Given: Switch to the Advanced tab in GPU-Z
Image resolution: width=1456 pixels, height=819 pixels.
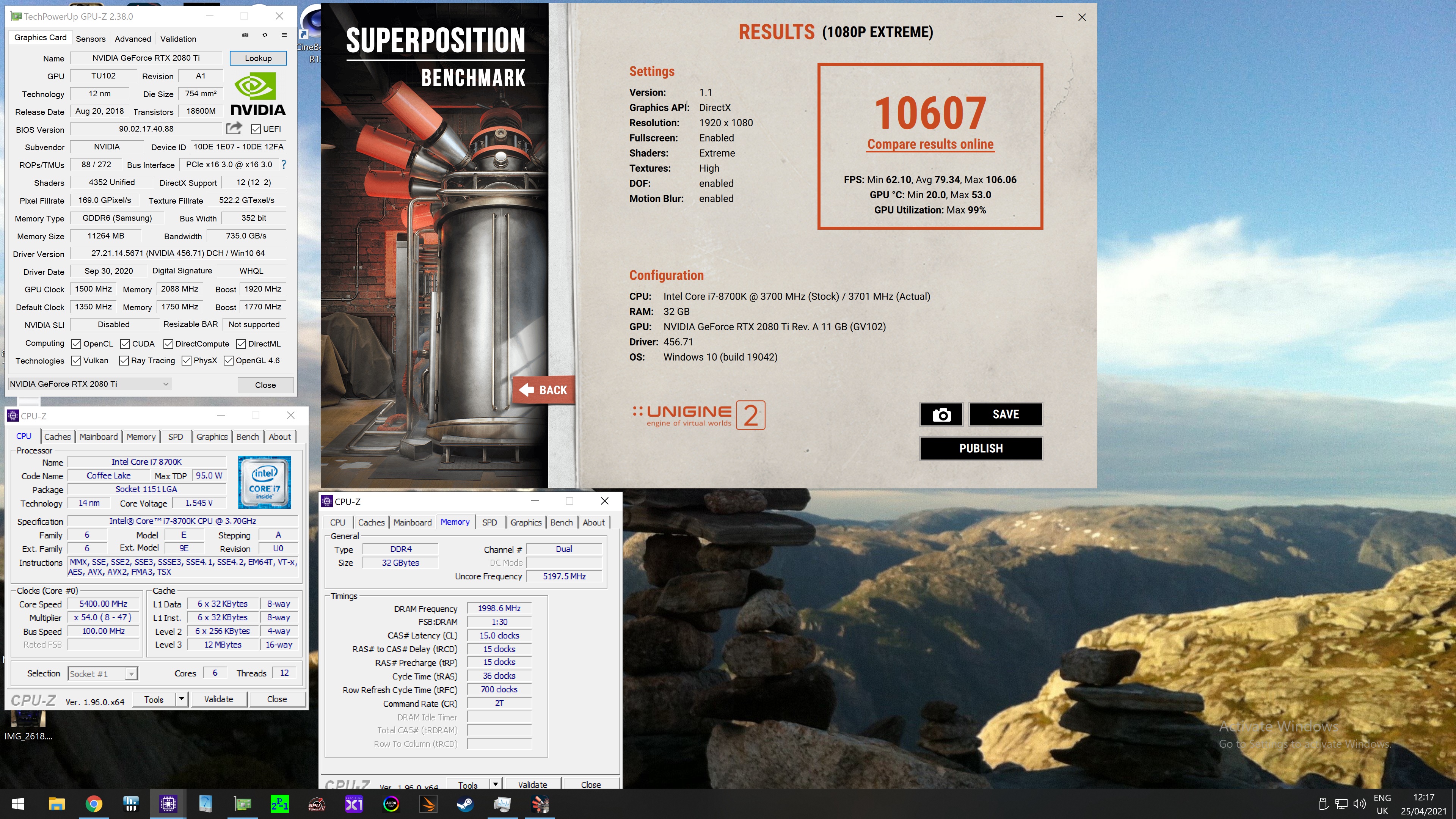Looking at the screenshot, I should coord(133,38).
